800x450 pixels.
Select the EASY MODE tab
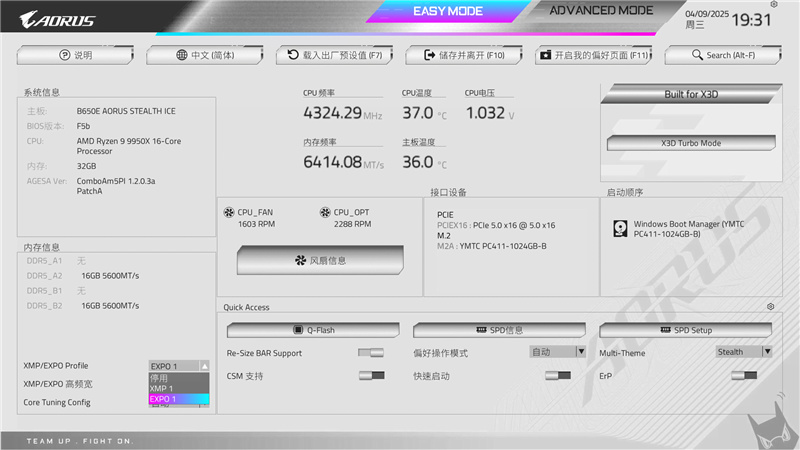(447, 11)
